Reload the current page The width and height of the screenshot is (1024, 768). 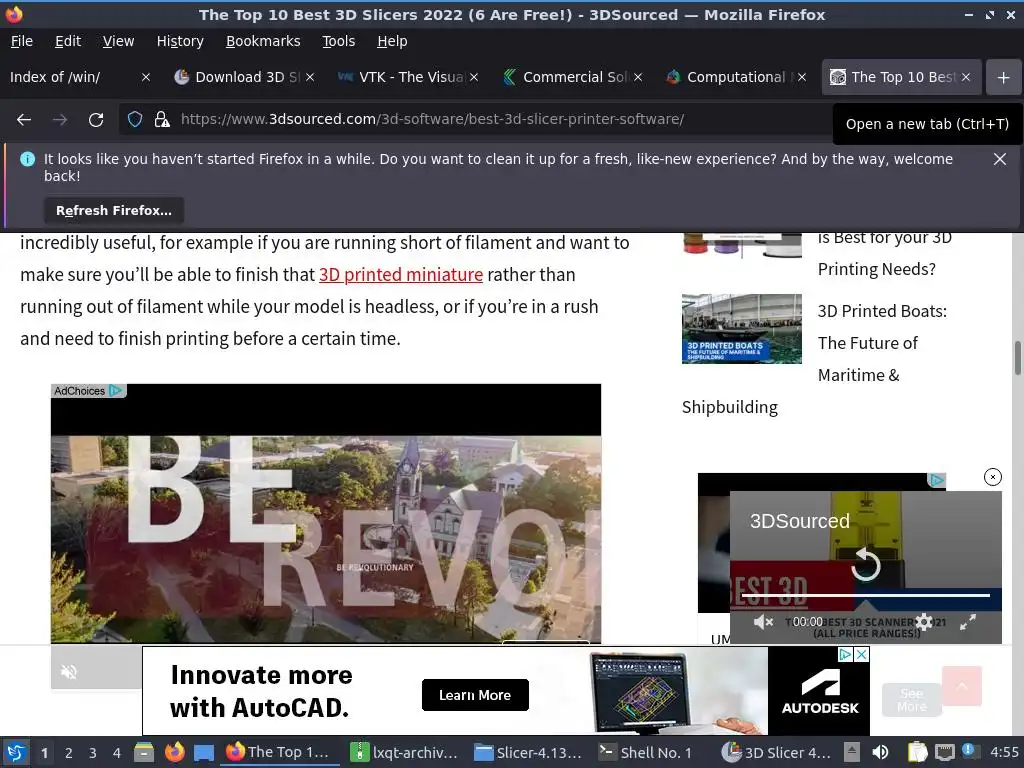pyautogui.click(x=96, y=120)
